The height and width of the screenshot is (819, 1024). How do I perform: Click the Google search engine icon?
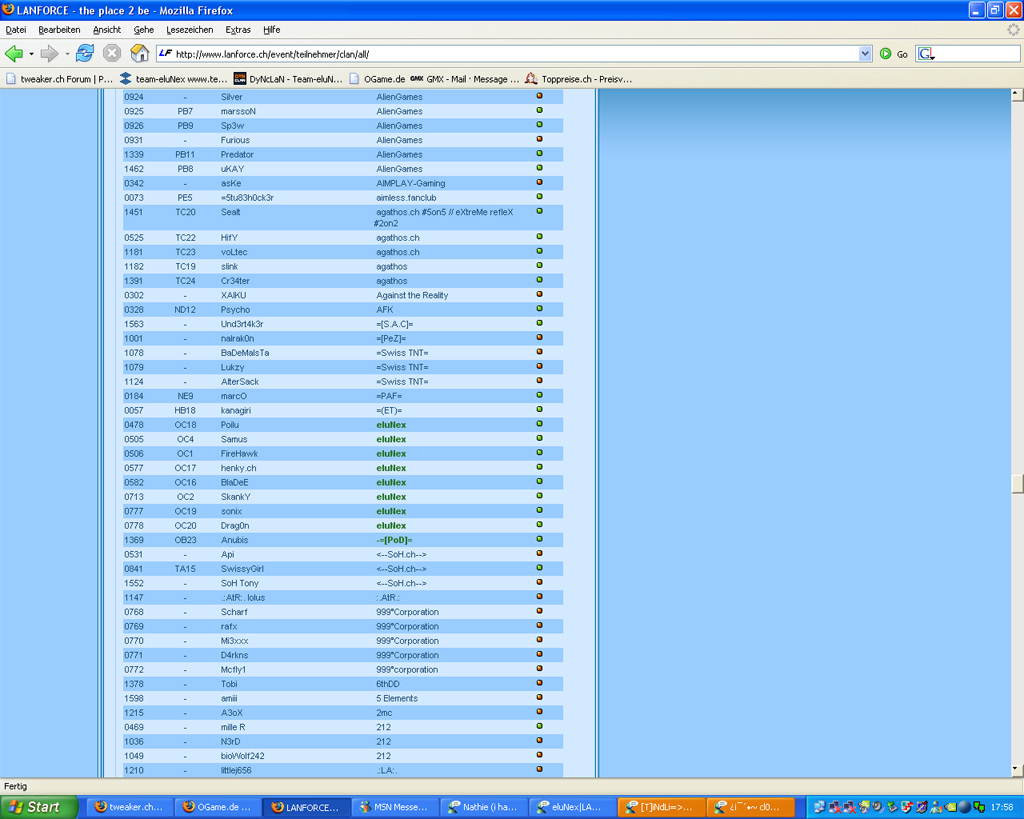tap(926, 54)
